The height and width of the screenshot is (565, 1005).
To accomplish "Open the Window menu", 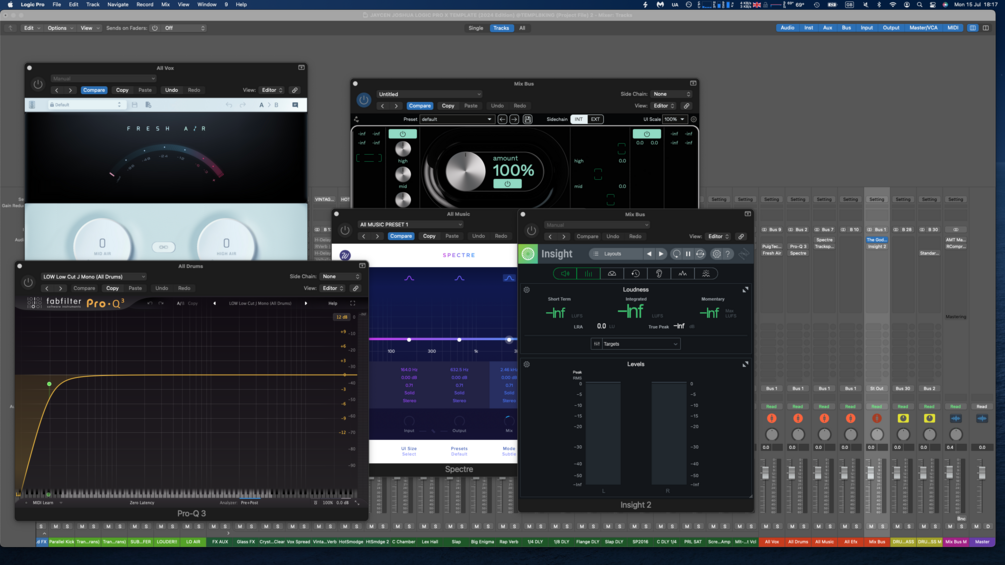I will tap(206, 4).
